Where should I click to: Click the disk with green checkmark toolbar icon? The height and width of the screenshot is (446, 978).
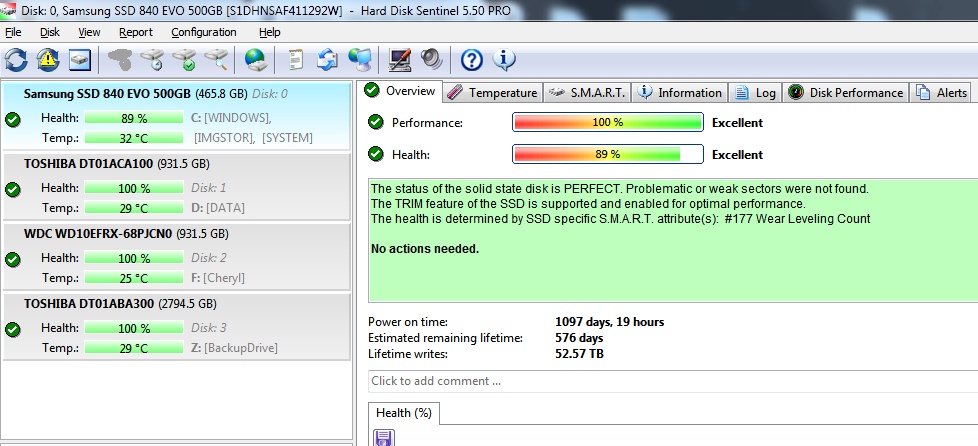[185, 60]
